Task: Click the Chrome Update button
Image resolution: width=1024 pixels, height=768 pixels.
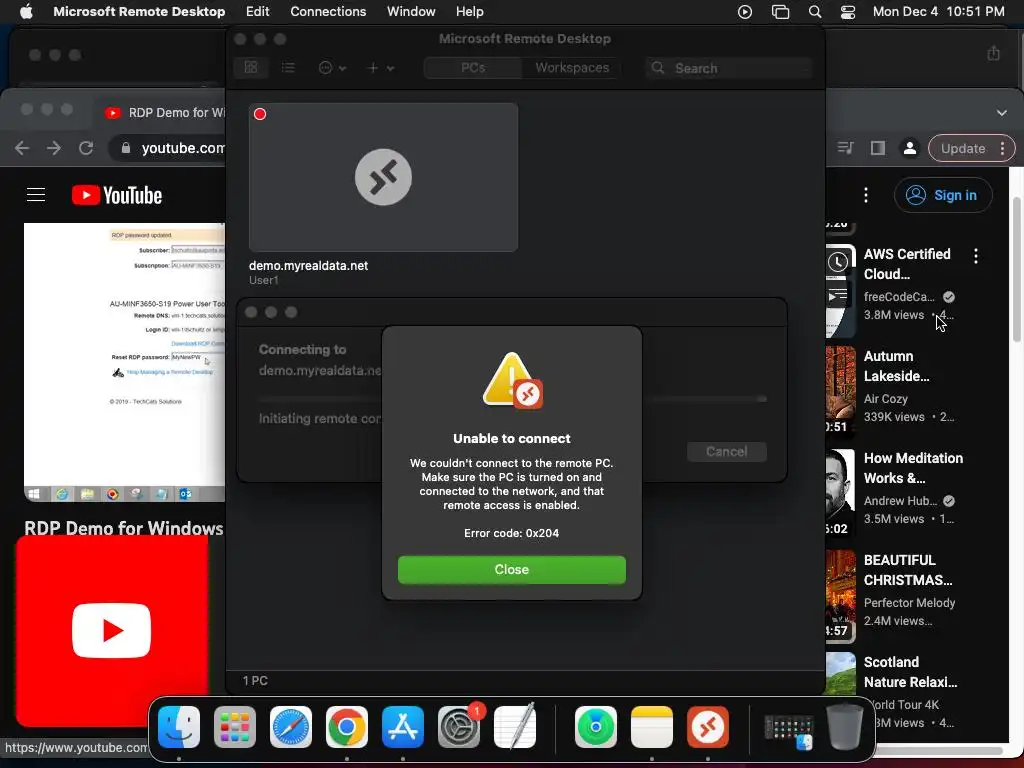Action: (x=963, y=148)
